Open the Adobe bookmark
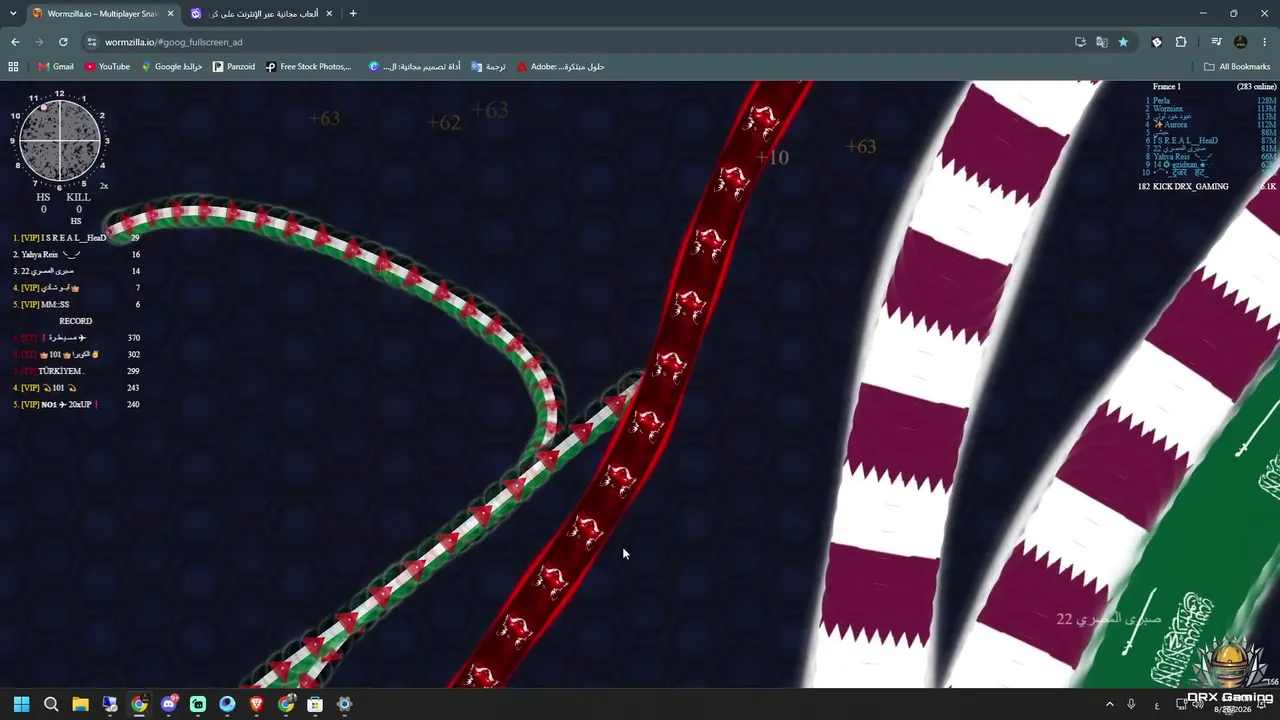Viewport: 1280px width, 720px height. [x=561, y=67]
